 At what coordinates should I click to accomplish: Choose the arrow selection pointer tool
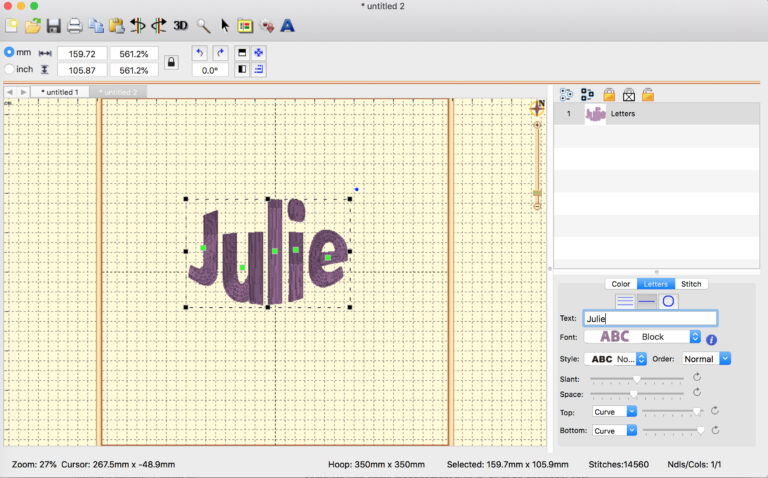(225, 25)
